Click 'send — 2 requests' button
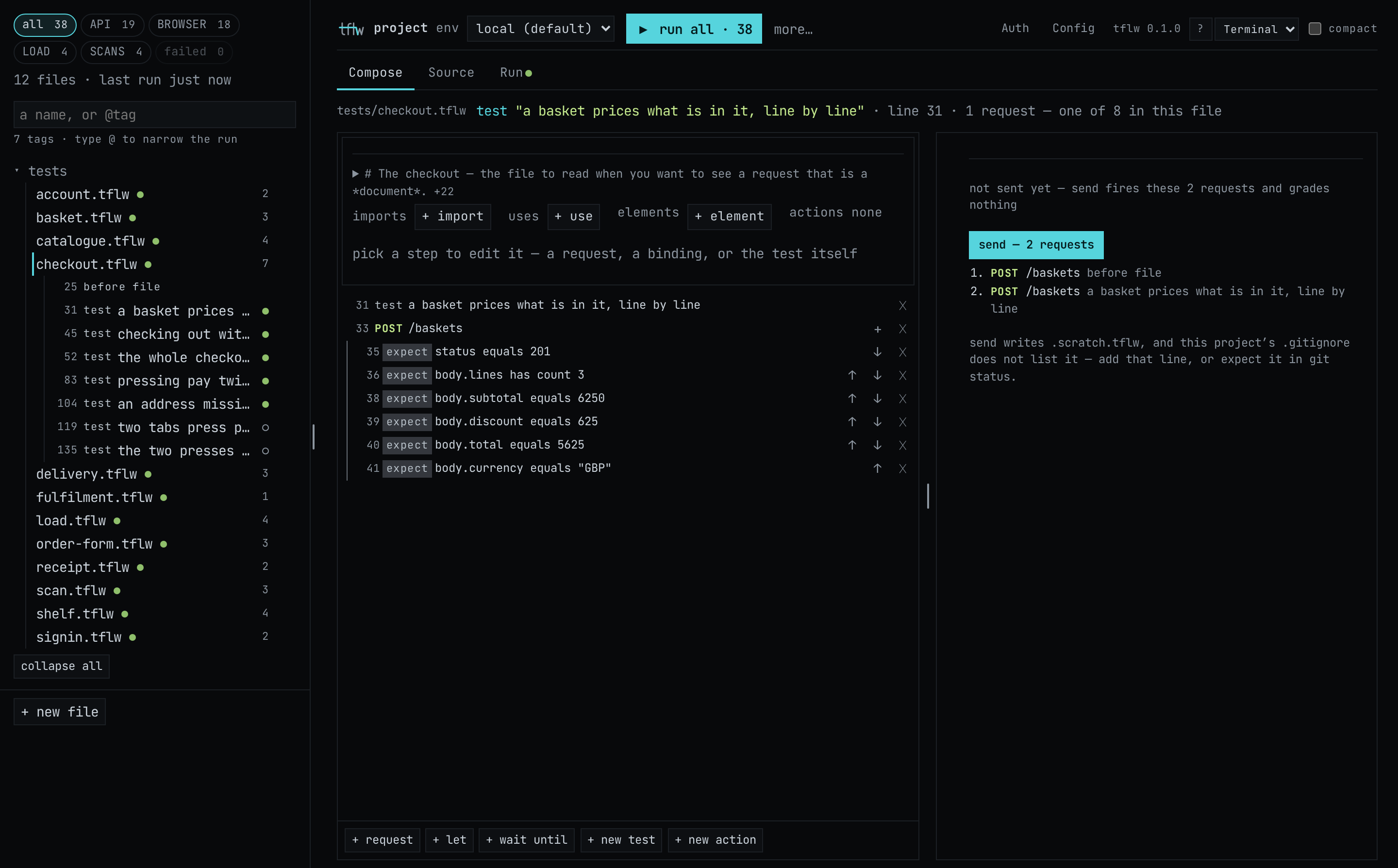The width and height of the screenshot is (1398, 868). [x=1035, y=245]
